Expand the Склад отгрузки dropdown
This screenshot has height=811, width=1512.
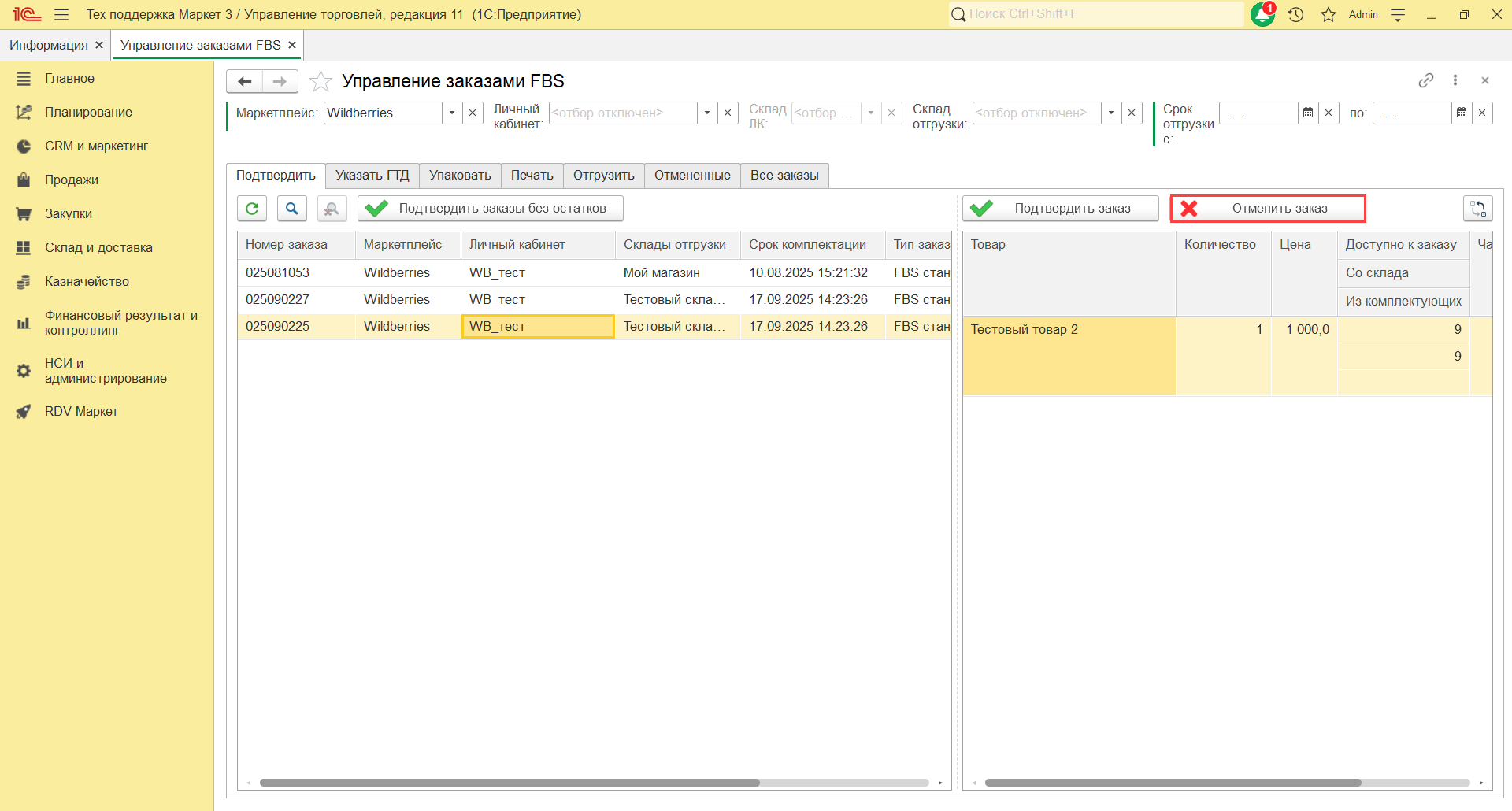click(1111, 113)
